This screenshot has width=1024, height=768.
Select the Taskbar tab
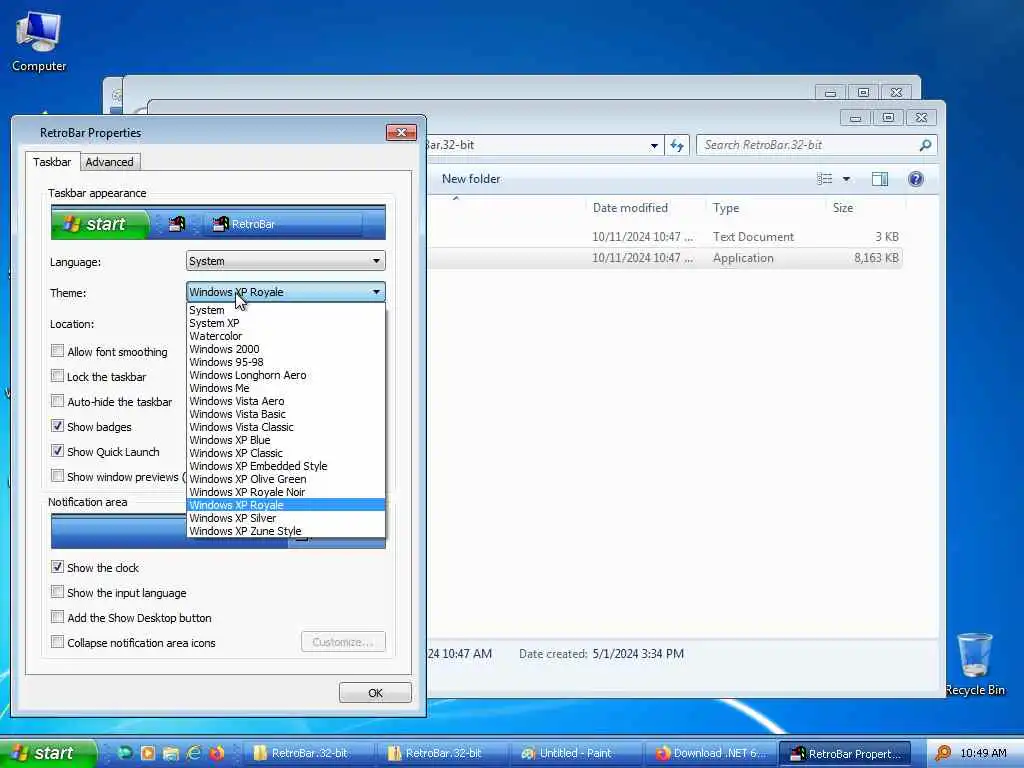(52, 162)
